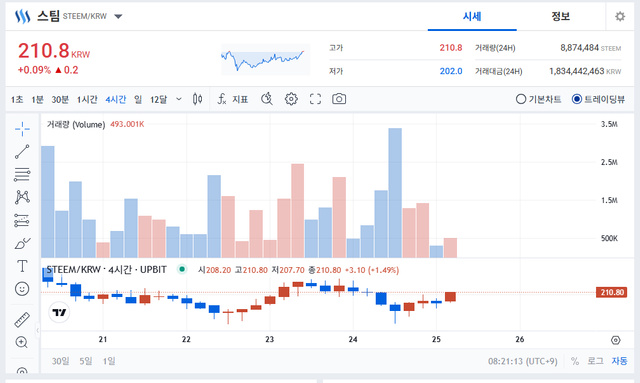
Task: Select the trend line drawing tool
Action: click(x=22, y=151)
